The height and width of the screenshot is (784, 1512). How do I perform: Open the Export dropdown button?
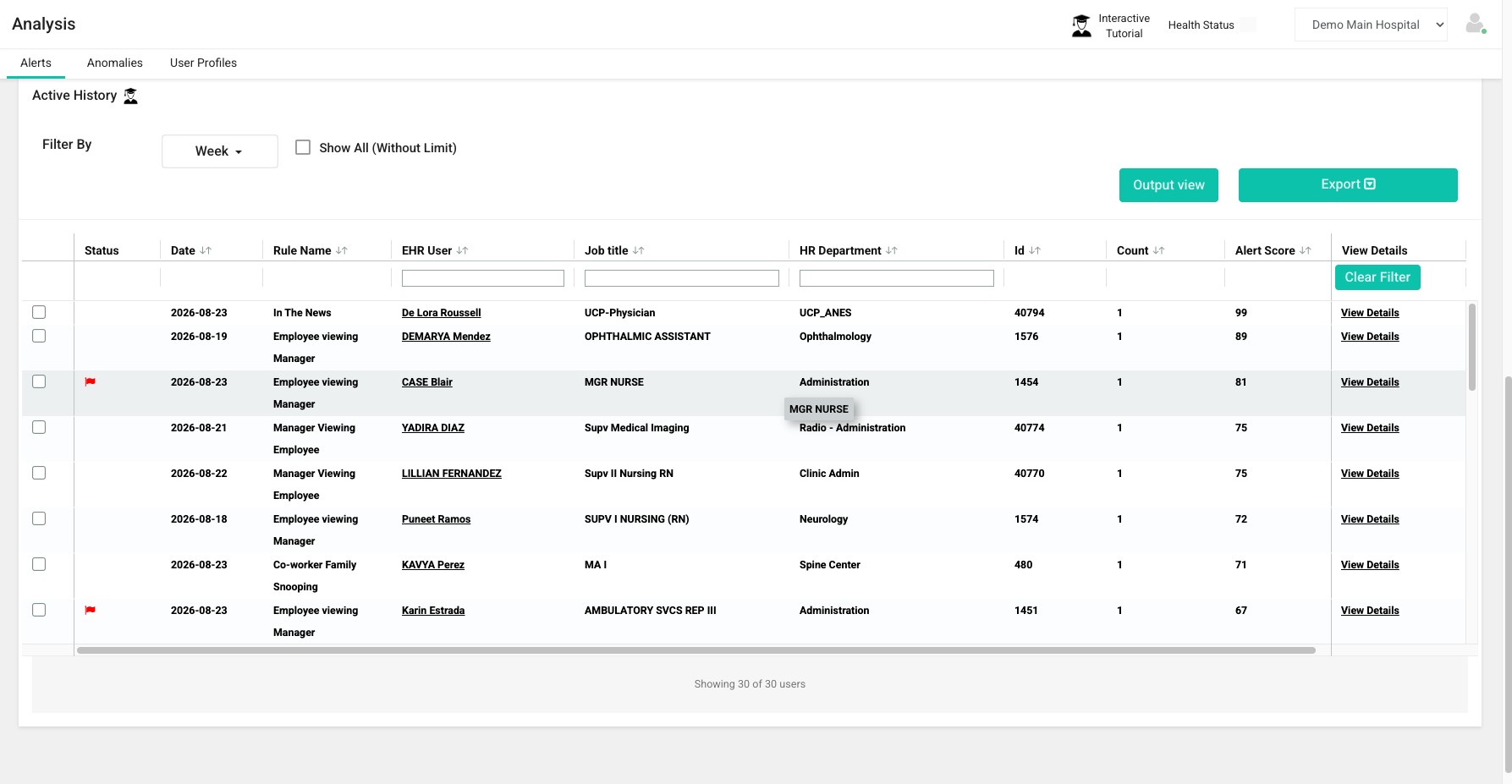[1348, 185]
